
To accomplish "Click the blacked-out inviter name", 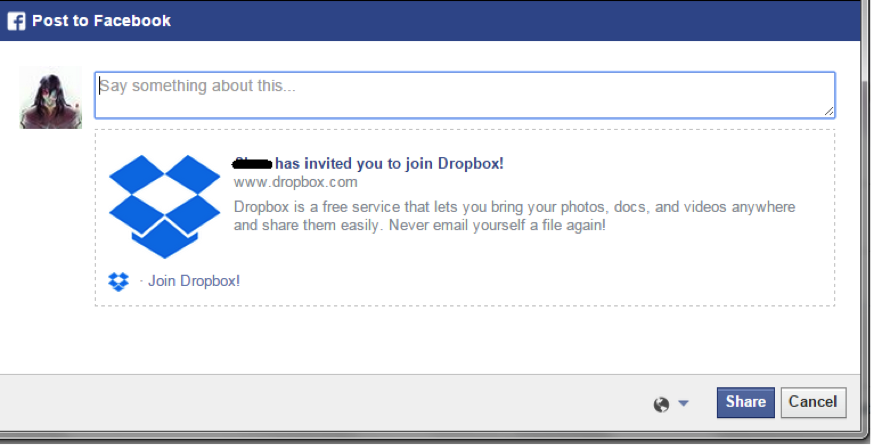I will pos(253,163).
